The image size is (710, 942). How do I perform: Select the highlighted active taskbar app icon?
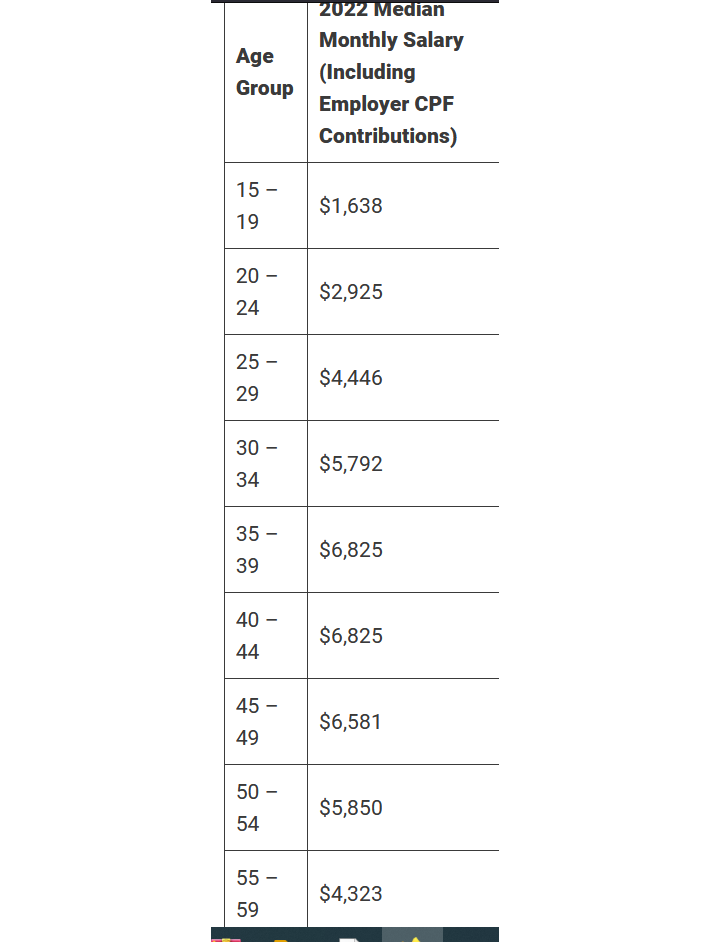[412, 935]
